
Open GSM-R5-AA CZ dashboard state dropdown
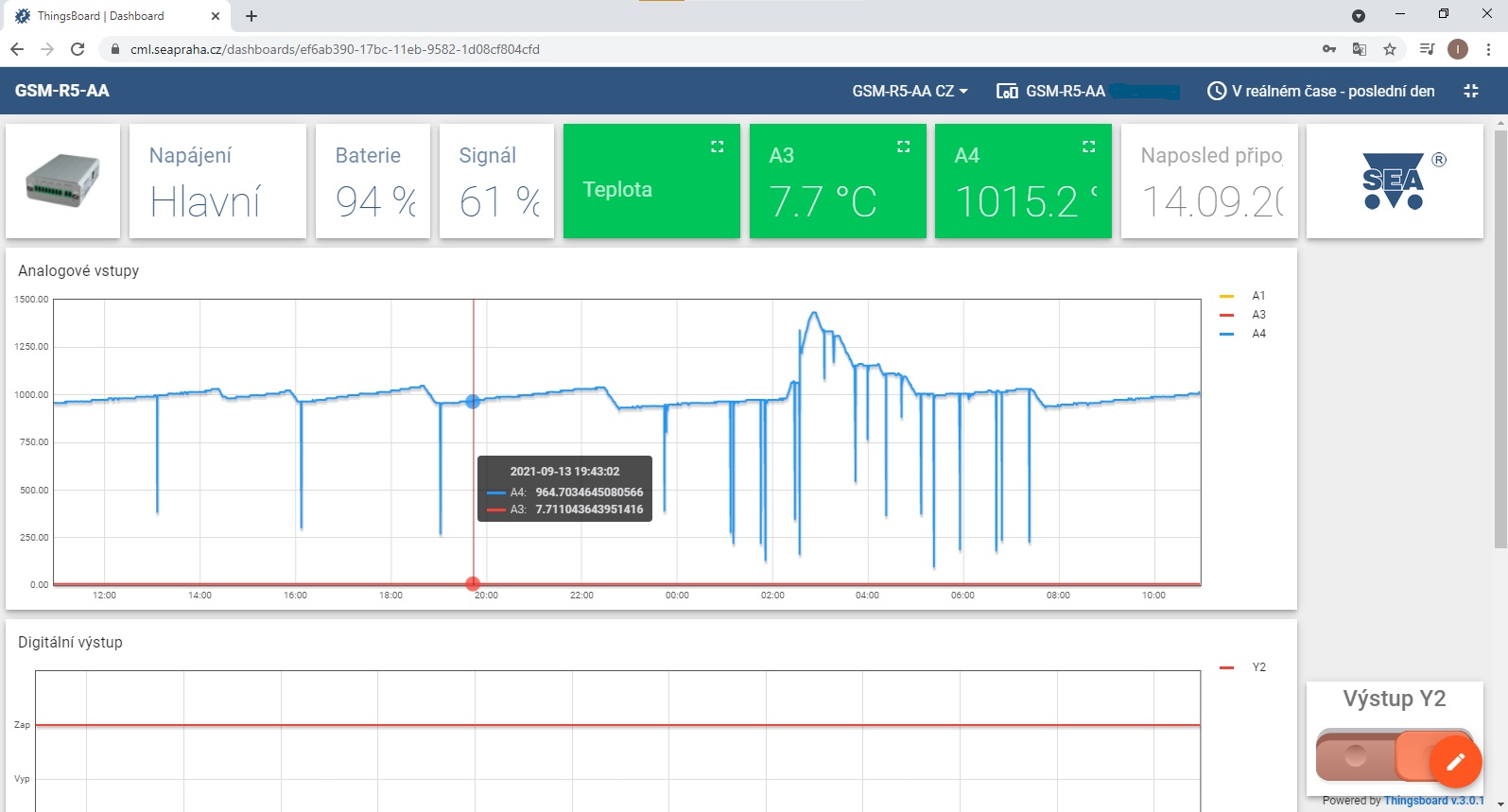910,91
